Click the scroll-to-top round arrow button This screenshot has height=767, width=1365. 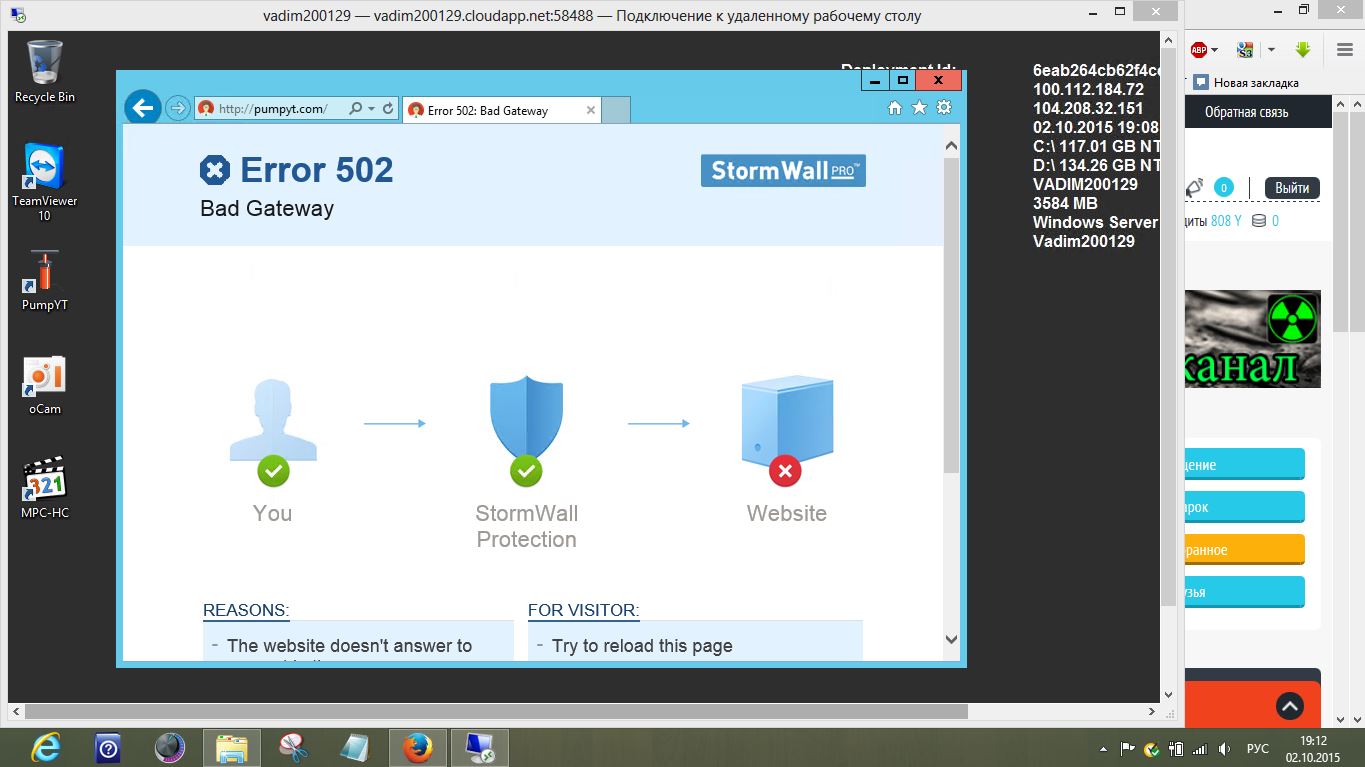pyautogui.click(x=1290, y=707)
